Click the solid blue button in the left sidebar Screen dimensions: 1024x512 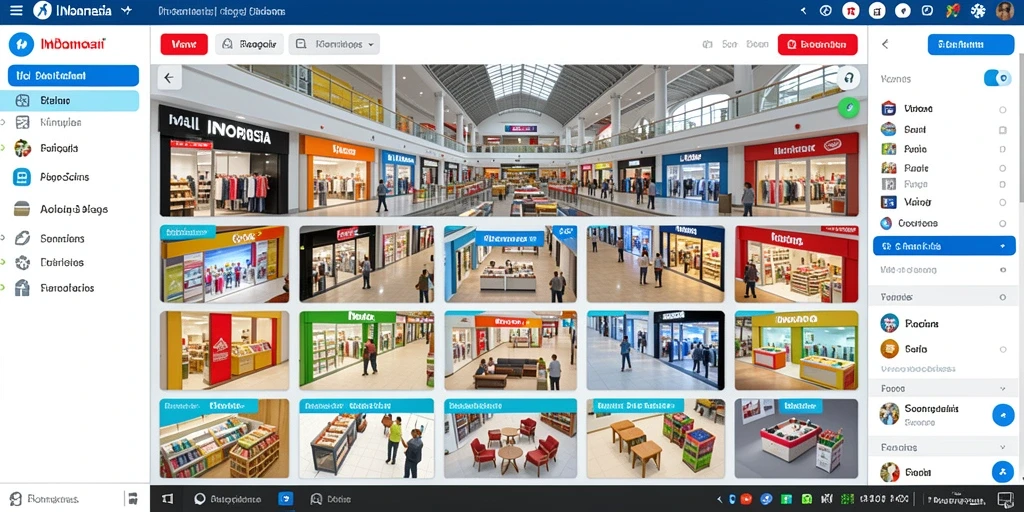click(73, 76)
